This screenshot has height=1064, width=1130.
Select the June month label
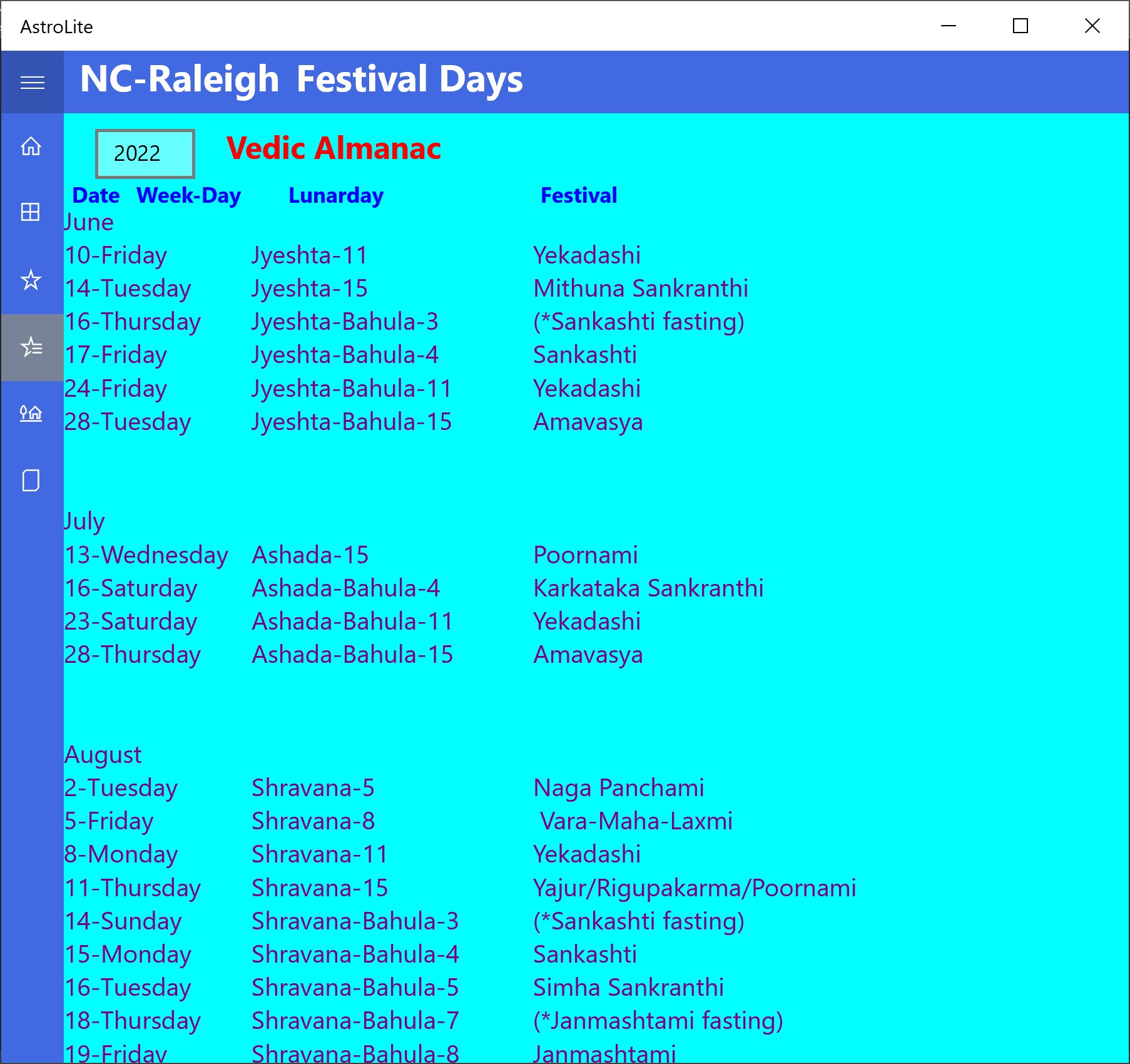(x=89, y=222)
